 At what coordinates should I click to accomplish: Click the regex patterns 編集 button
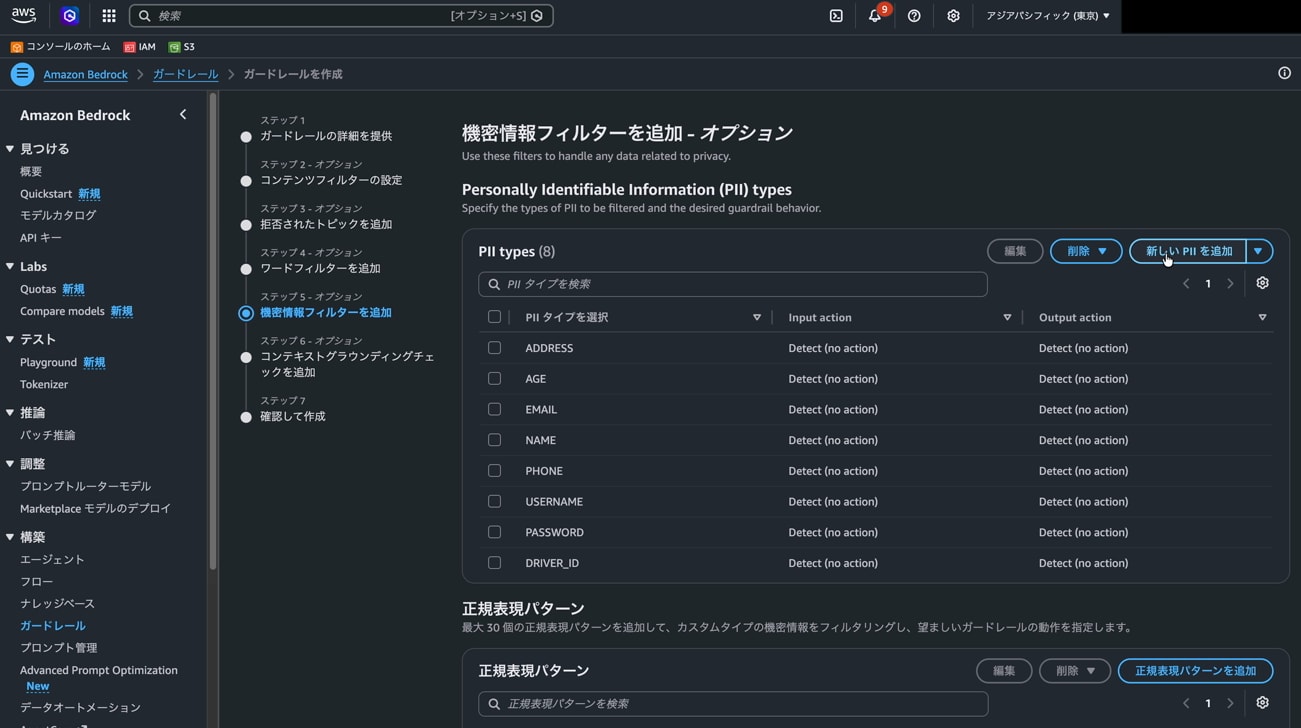point(1004,671)
